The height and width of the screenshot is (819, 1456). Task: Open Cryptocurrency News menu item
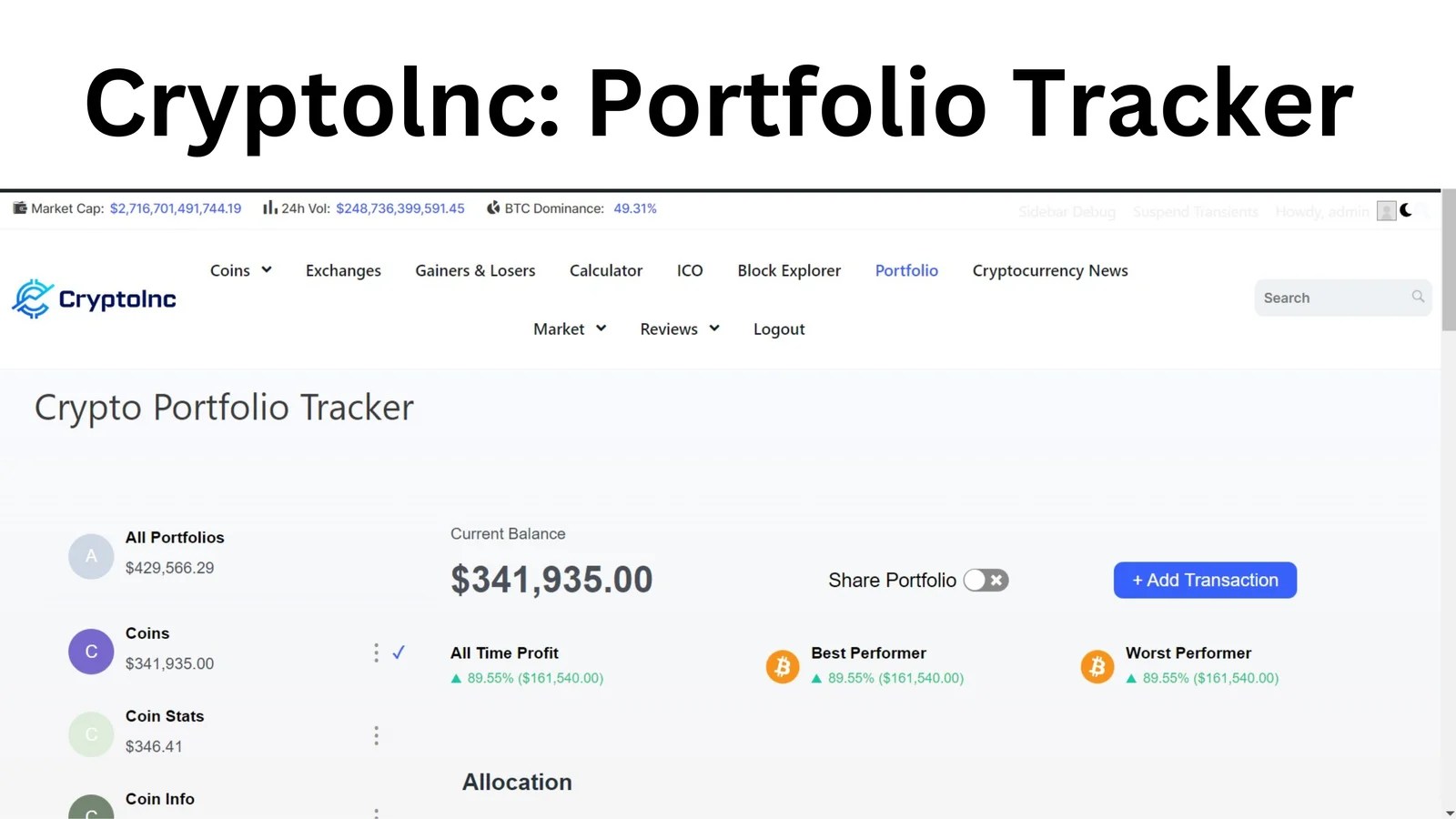1049,270
